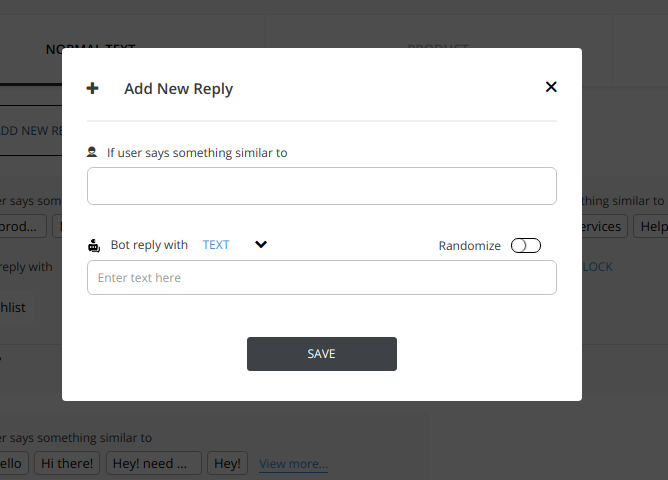This screenshot has height=480, width=668.
Task: Click the 'Help' chip in background page
Action: coord(651,226)
